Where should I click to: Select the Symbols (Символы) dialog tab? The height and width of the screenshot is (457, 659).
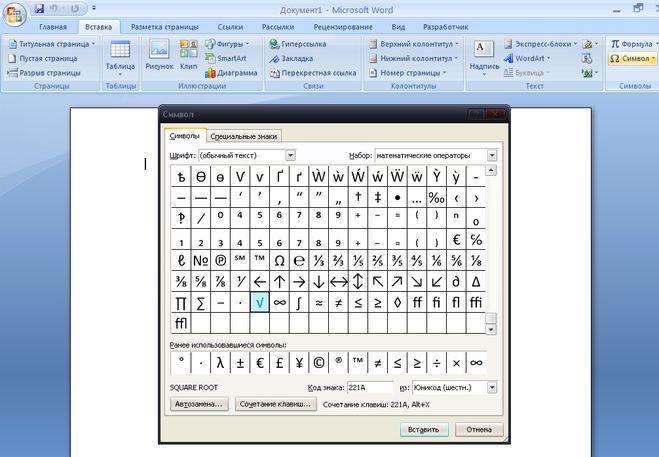[x=185, y=136]
